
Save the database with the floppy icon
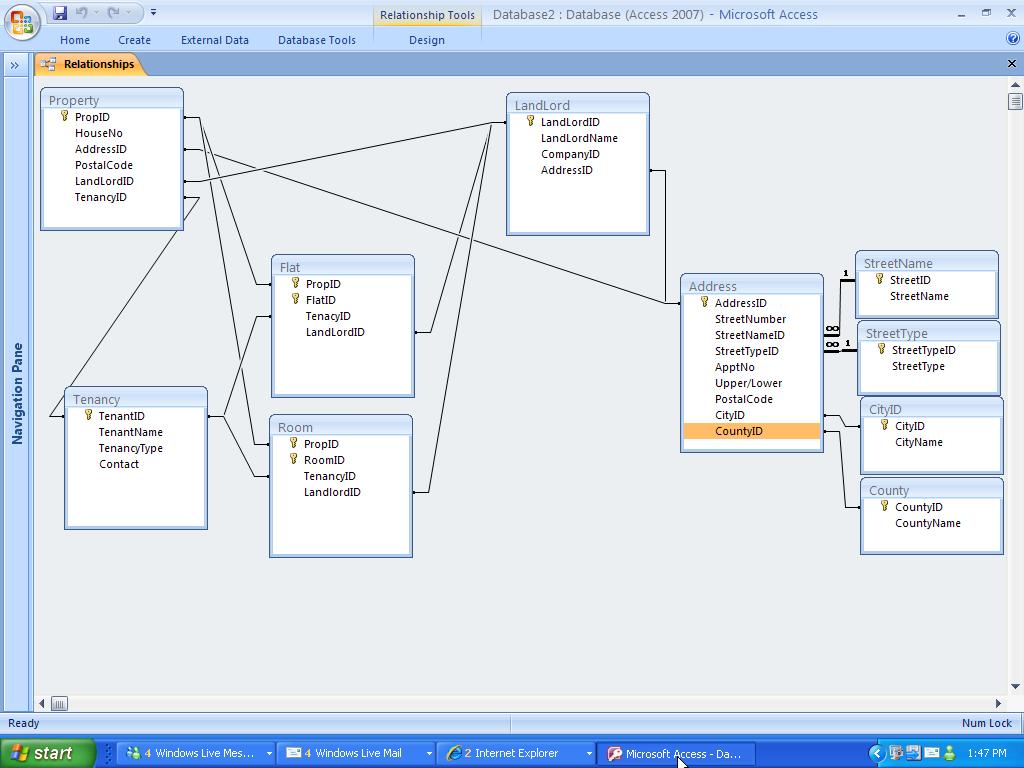(x=60, y=12)
